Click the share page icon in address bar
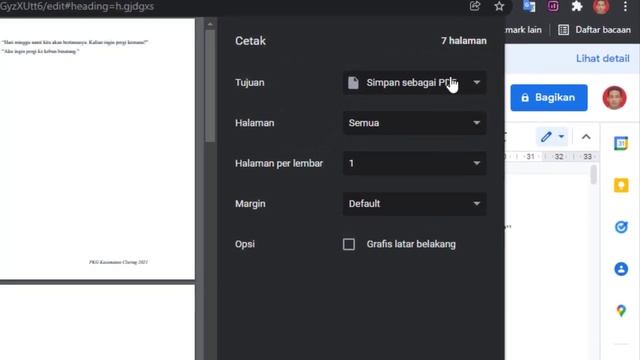Image resolution: width=640 pixels, height=360 pixels. point(475,6)
